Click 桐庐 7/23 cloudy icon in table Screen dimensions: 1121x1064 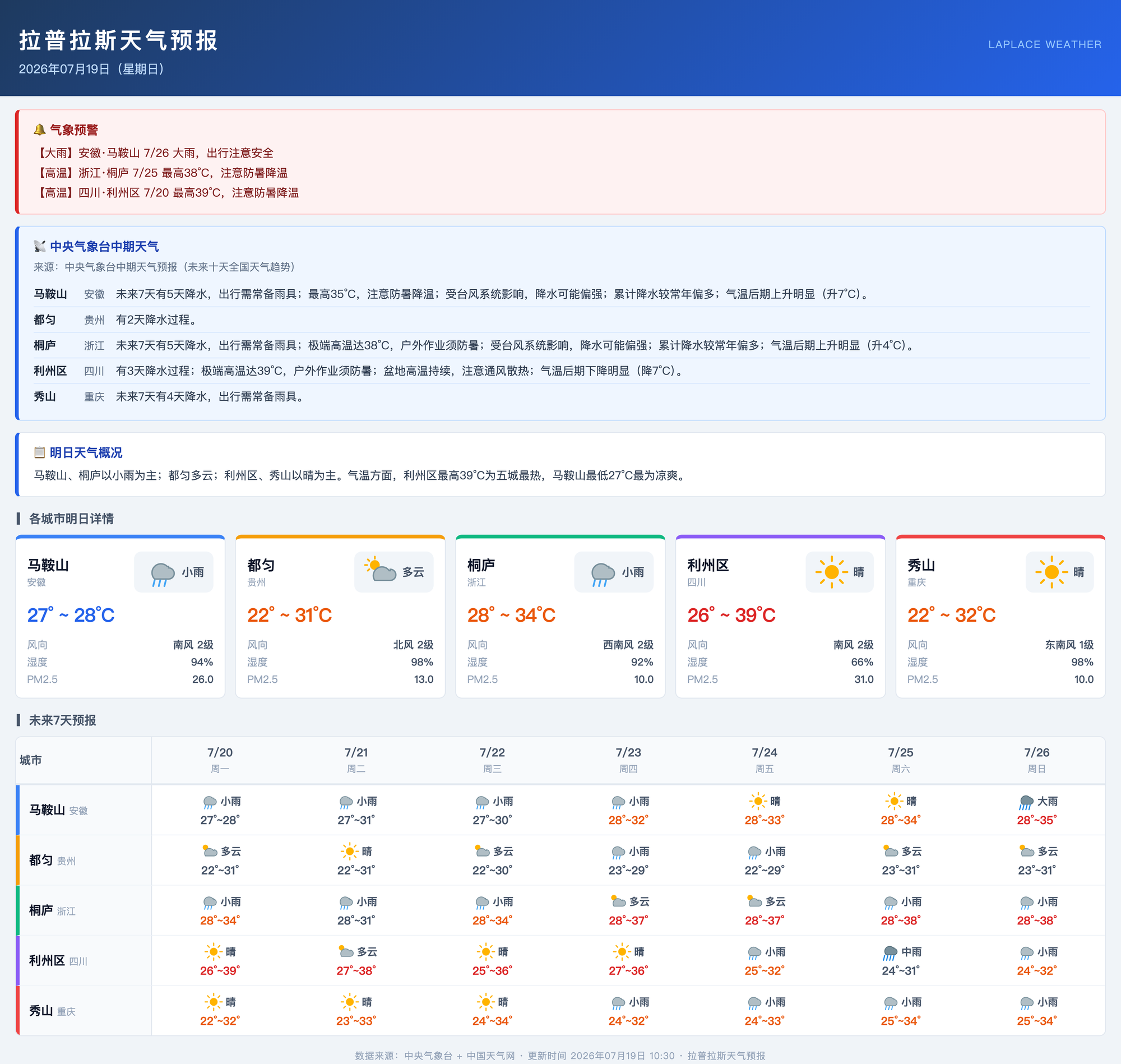click(x=618, y=901)
